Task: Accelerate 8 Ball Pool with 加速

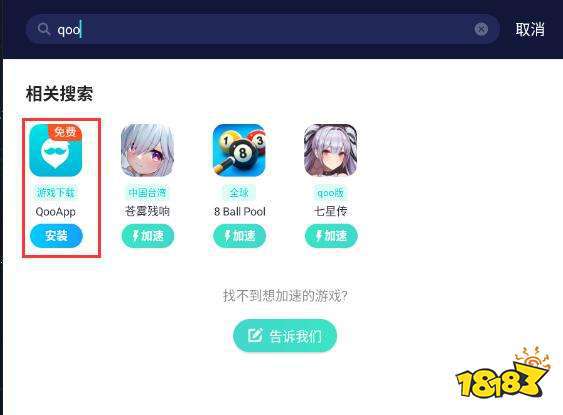Action: [x=239, y=236]
